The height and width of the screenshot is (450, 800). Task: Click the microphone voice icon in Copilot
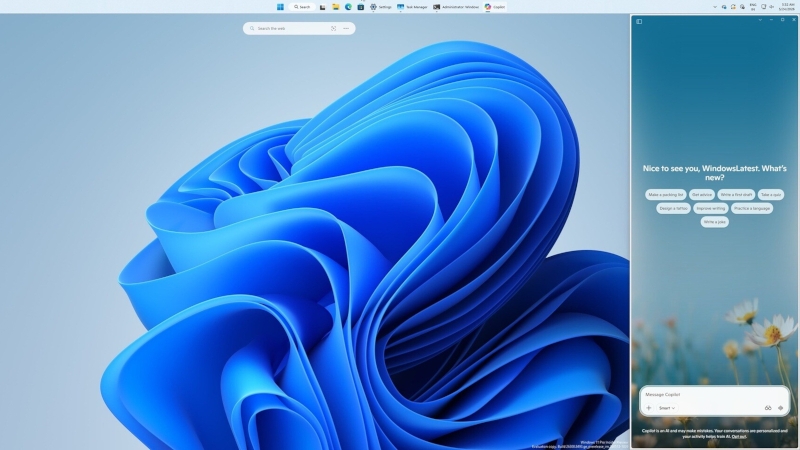point(780,408)
